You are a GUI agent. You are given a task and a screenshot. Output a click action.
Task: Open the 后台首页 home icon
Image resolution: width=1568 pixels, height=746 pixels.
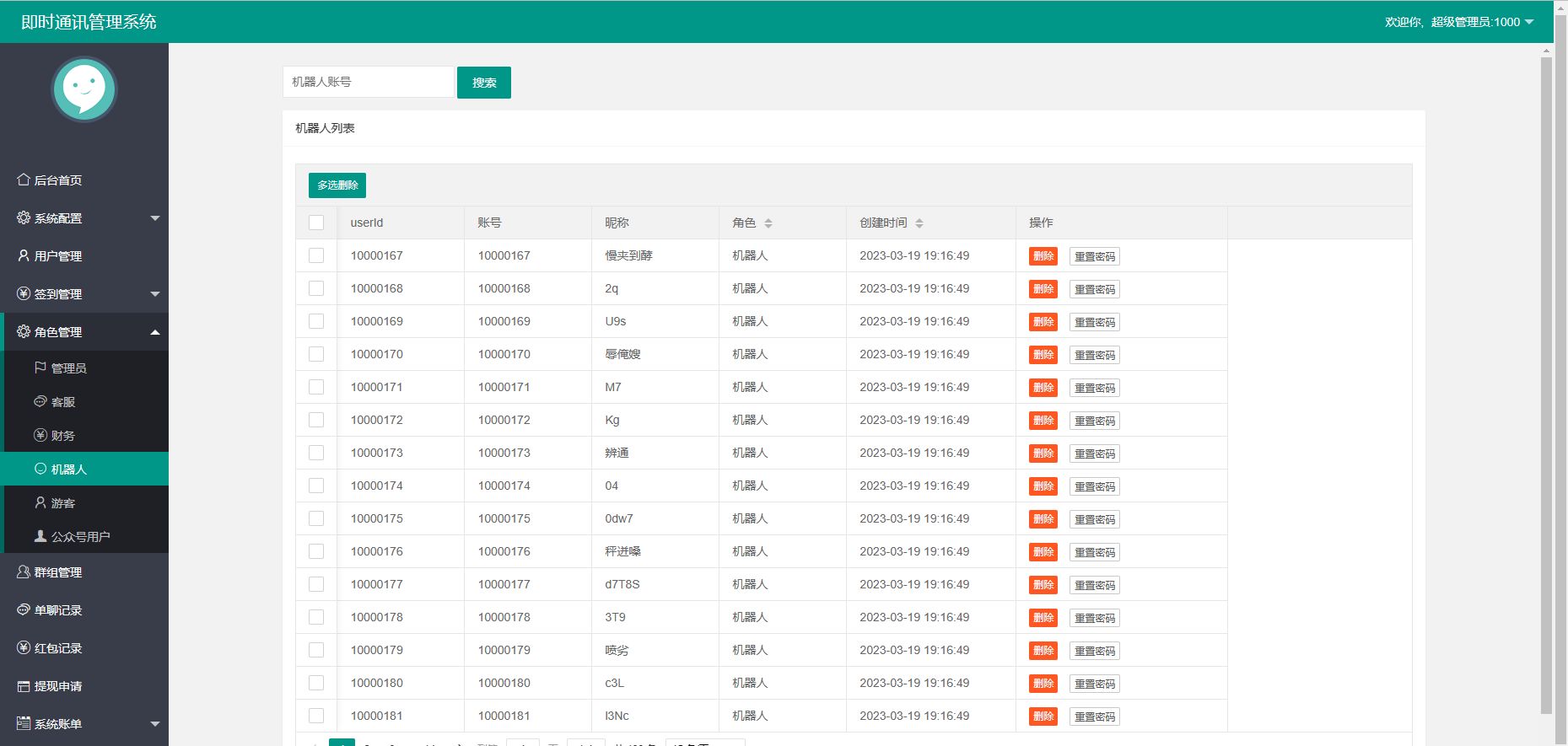click(24, 180)
